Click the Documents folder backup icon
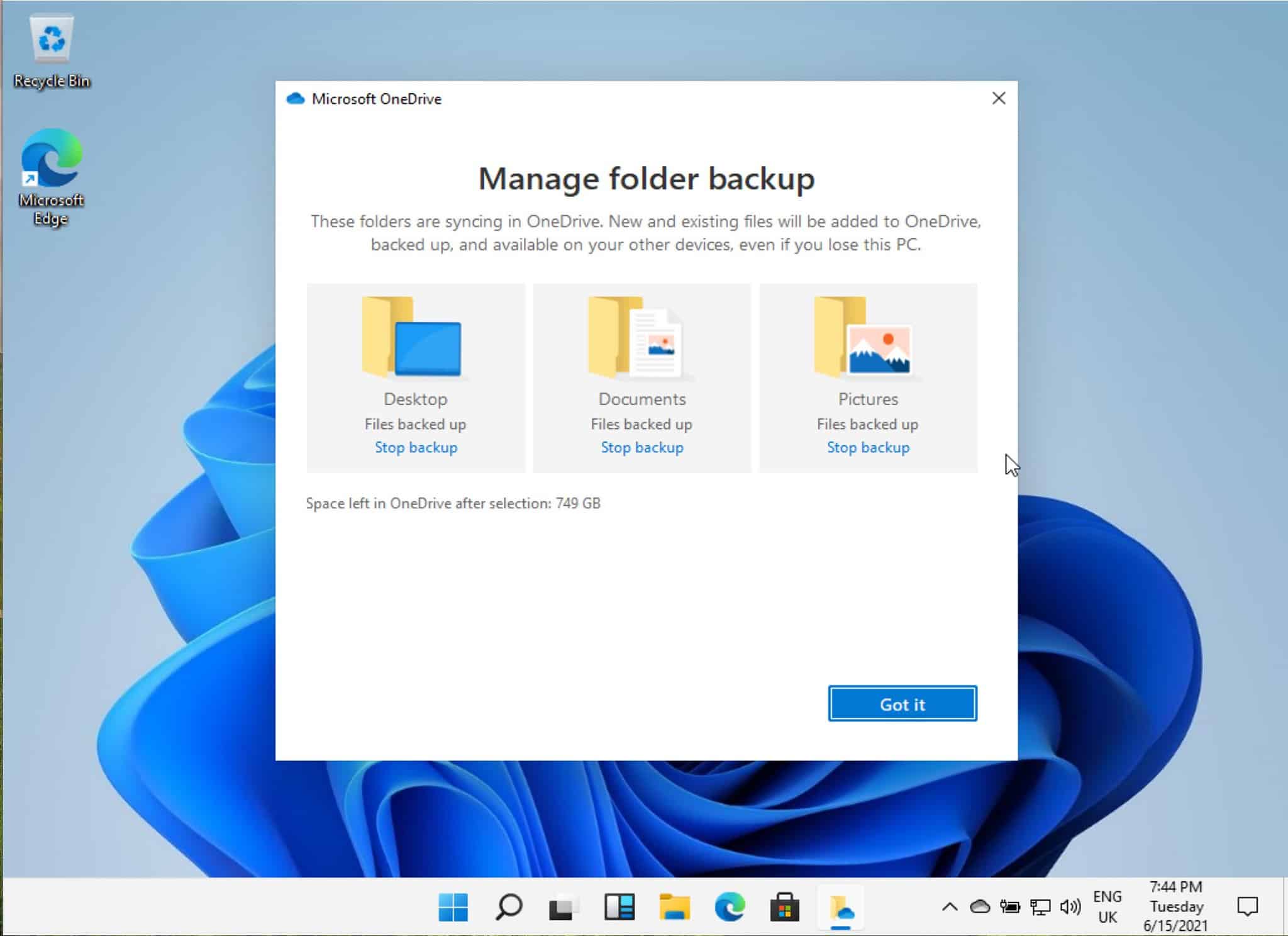 (641, 336)
